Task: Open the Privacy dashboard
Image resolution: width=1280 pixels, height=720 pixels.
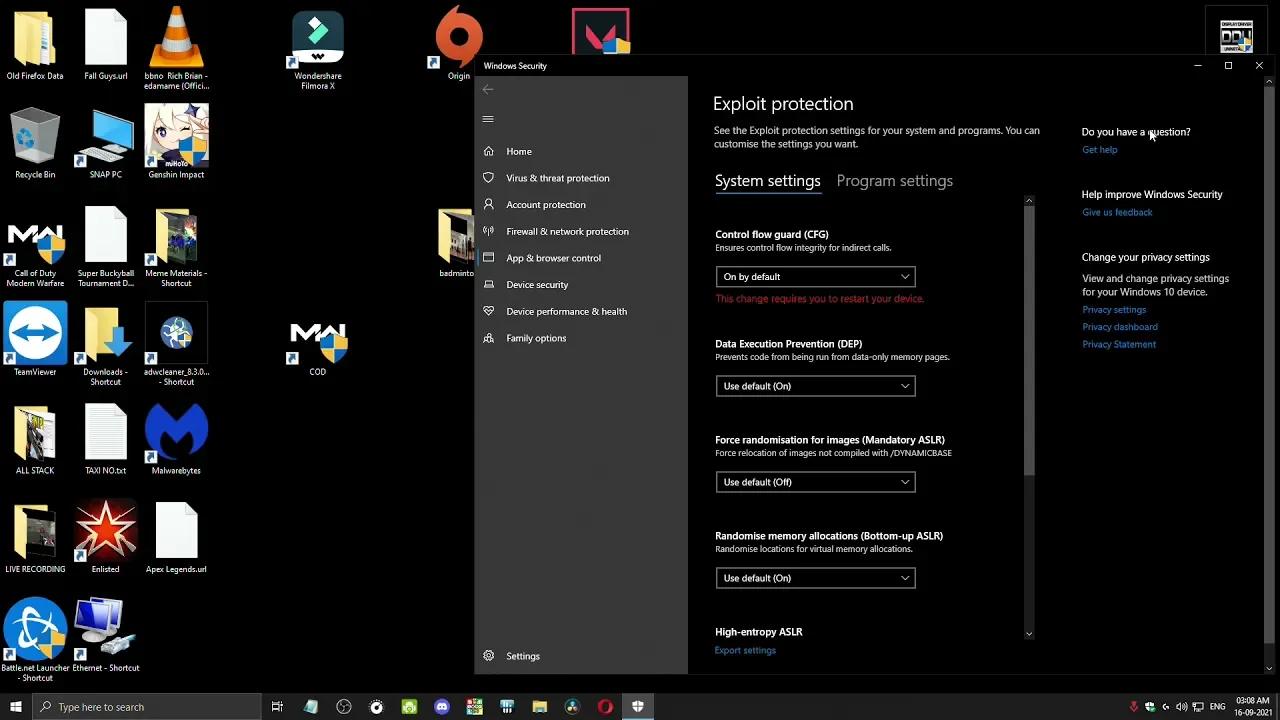Action: pyautogui.click(x=1120, y=326)
